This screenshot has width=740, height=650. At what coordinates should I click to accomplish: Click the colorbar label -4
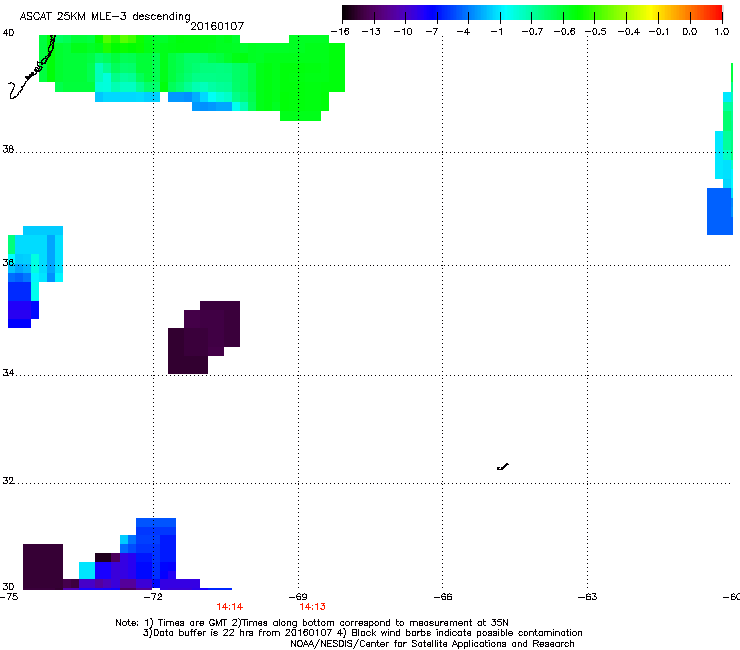pos(463,32)
